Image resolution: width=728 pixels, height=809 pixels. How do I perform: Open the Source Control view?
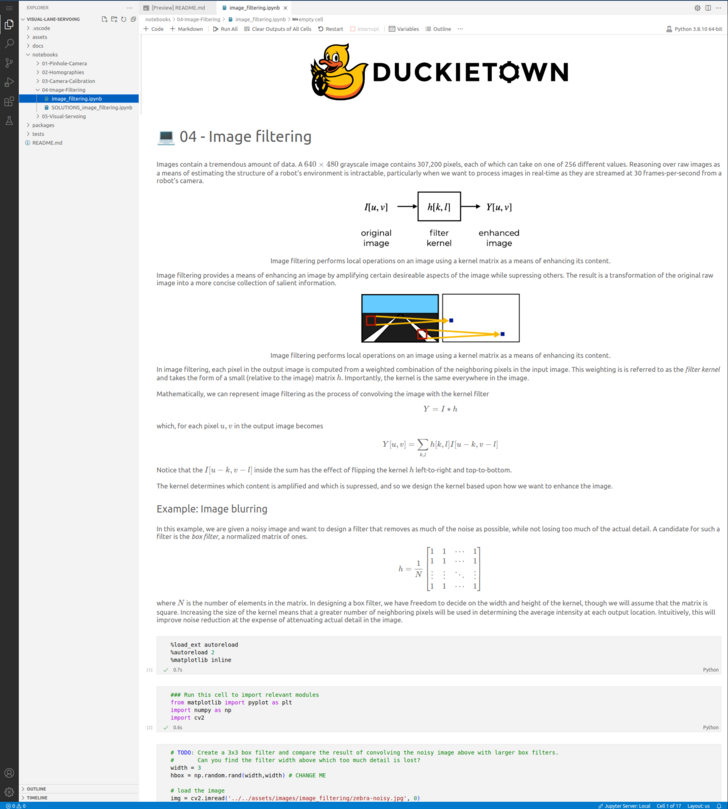[x=9, y=63]
